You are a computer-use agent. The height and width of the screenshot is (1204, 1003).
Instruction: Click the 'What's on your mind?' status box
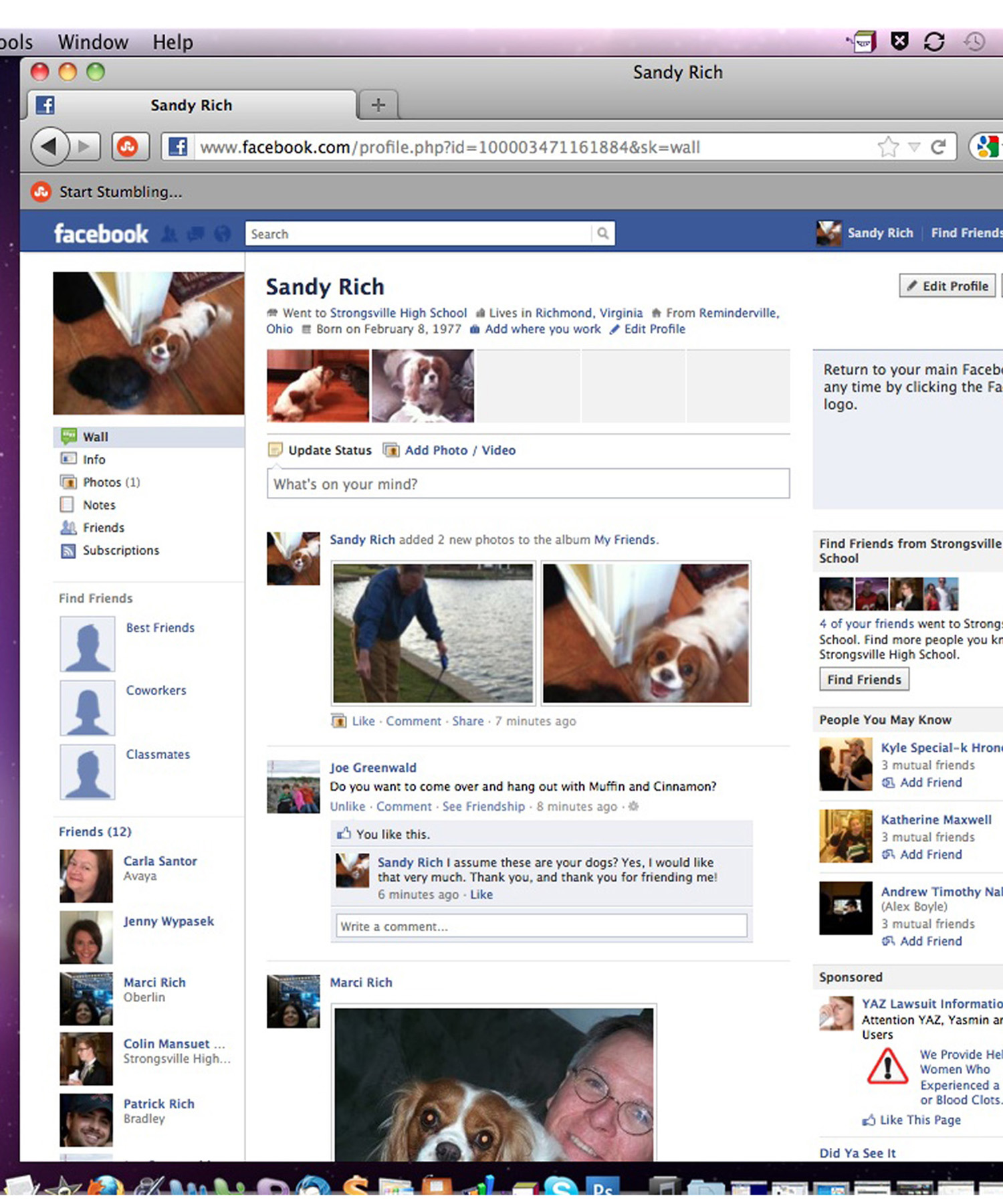click(x=528, y=484)
